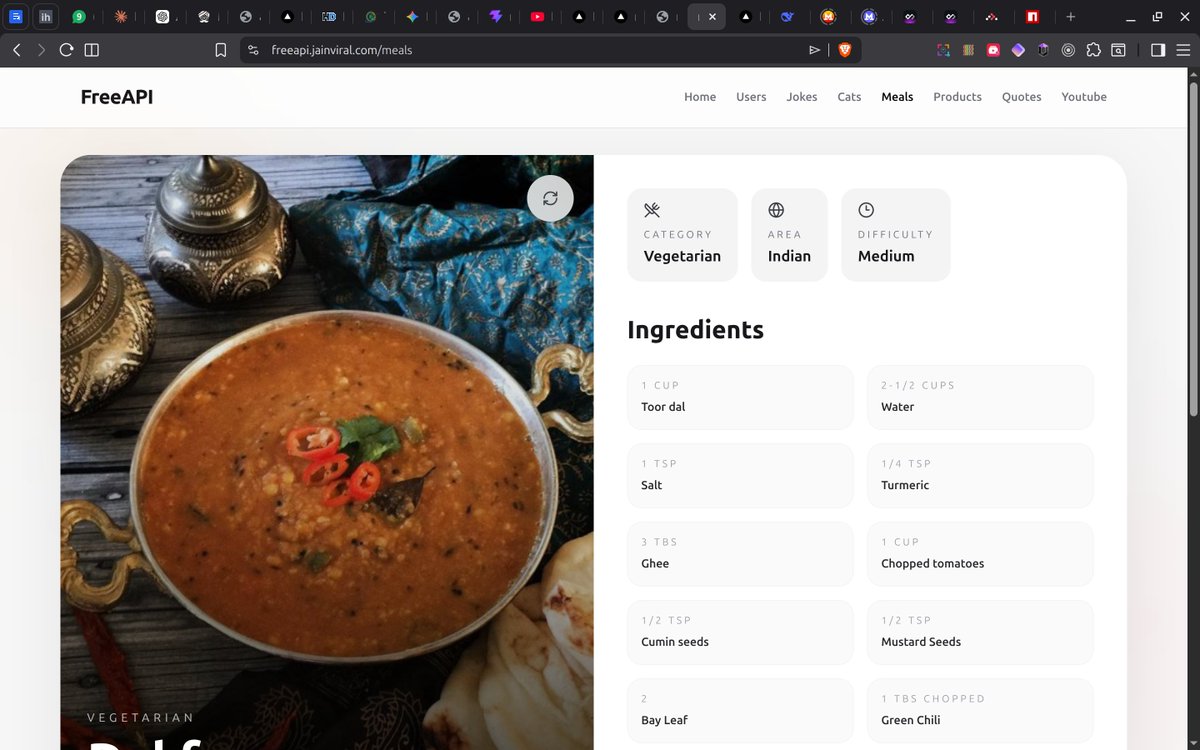Click the Indian area card

(x=789, y=235)
